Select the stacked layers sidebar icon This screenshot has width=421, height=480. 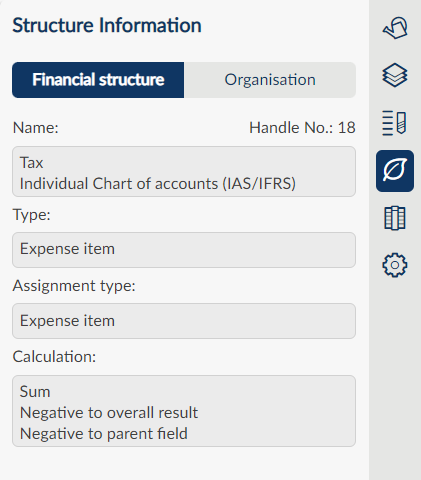[x=395, y=75]
